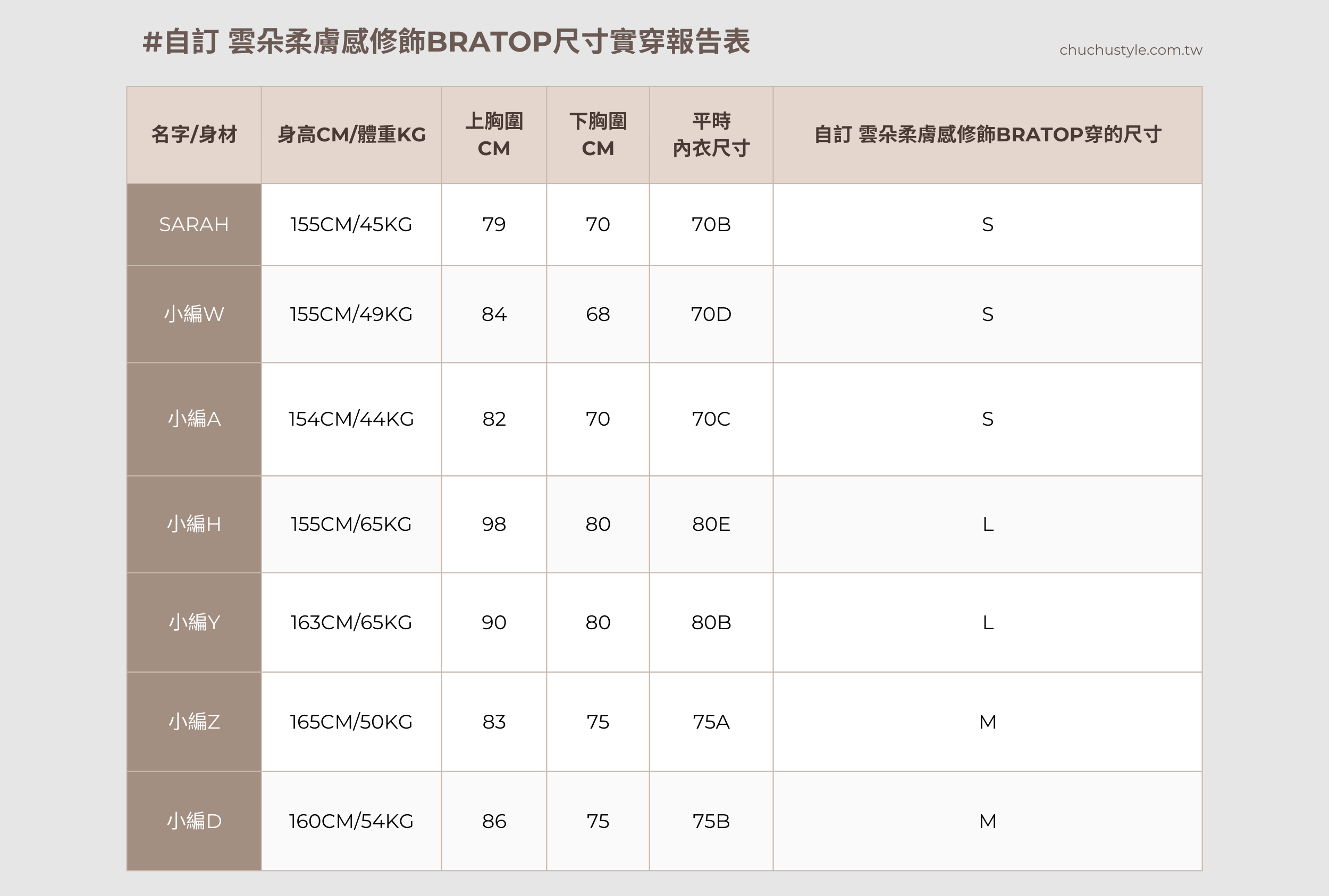
Task: Click the 身高CM/體重KG column header
Action: (x=351, y=135)
